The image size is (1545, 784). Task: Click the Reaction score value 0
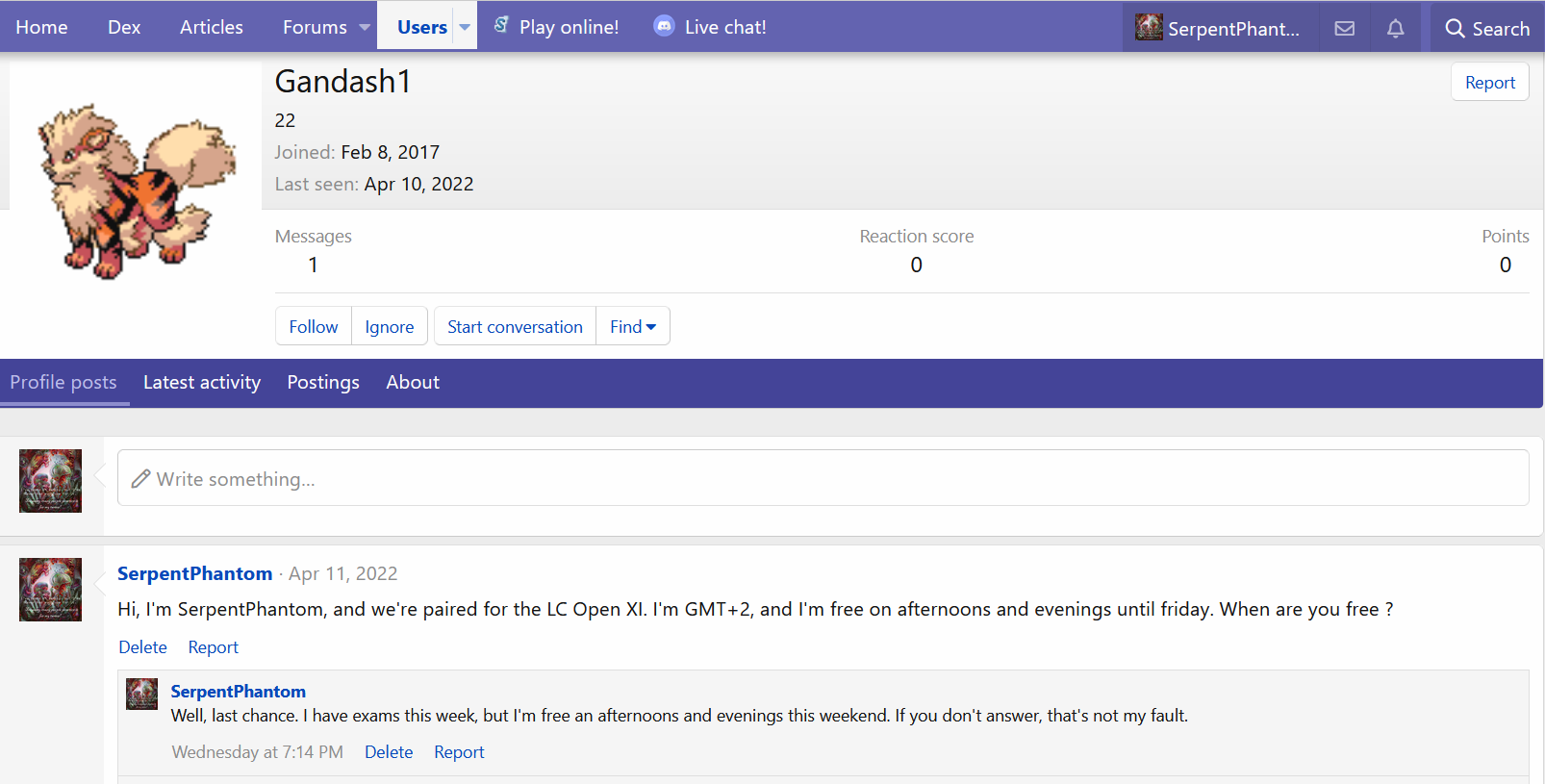click(x=916, y=265)
